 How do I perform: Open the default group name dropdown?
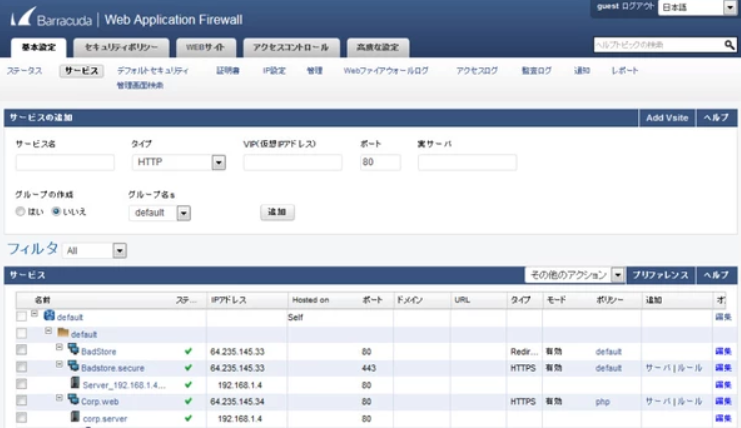point(160,213)
